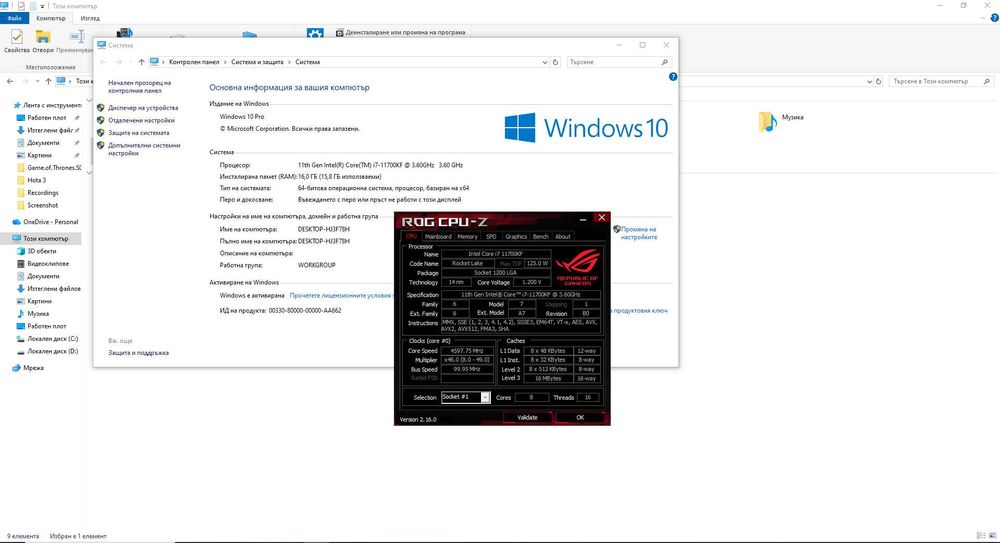1000x543 pixels.
Task: Click the magnifier in Система search box
Action: (x=665, y=62)
